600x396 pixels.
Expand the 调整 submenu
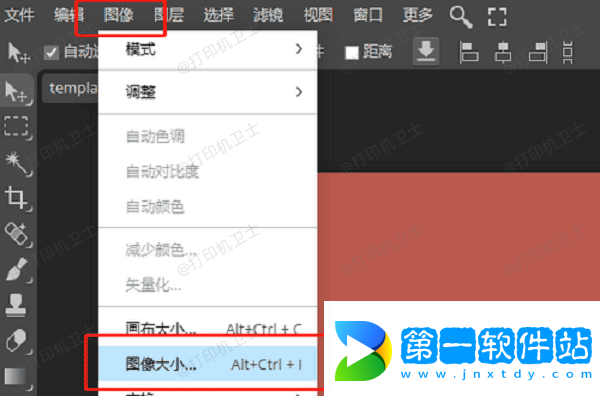pyautogui.click(x=208, y=92)
